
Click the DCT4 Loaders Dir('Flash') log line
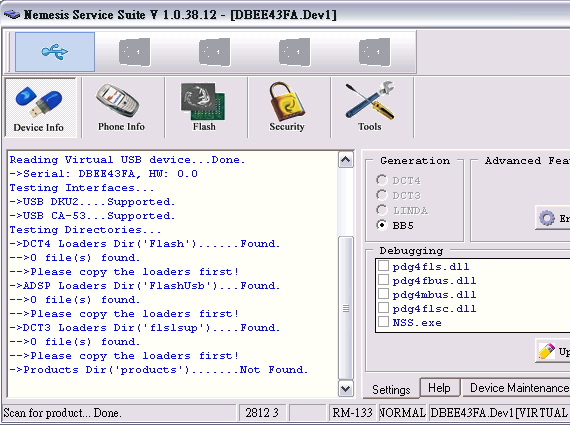pos(145,244)
